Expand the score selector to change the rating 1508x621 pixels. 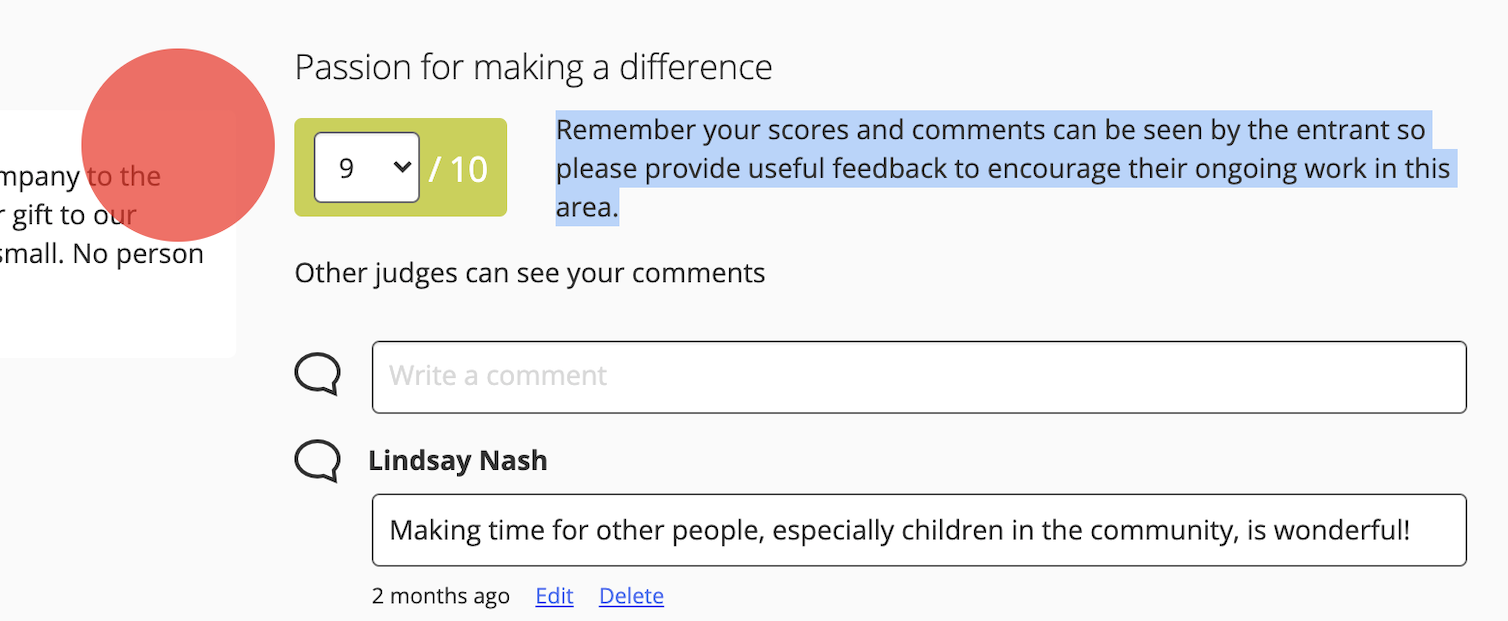[367, 167]
